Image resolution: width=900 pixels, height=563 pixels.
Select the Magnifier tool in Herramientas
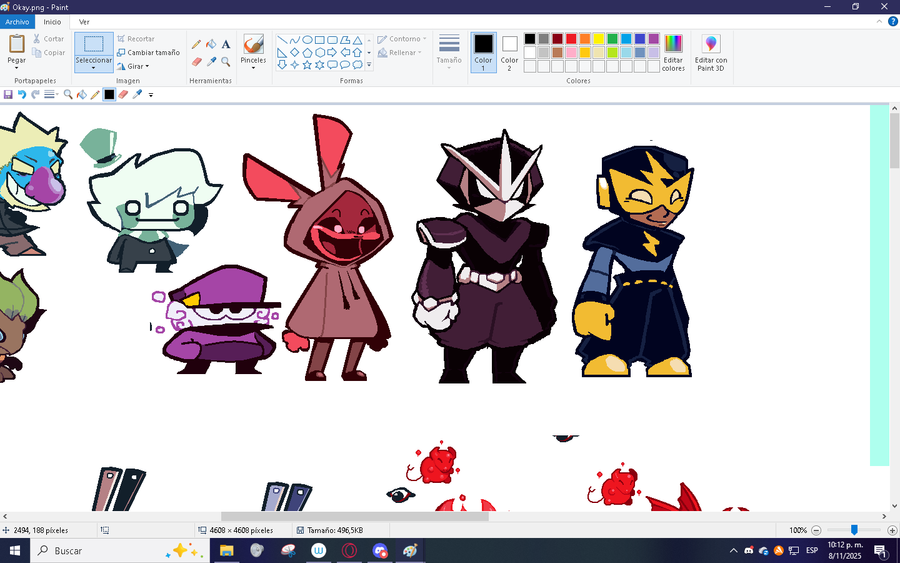pos(226,61)
